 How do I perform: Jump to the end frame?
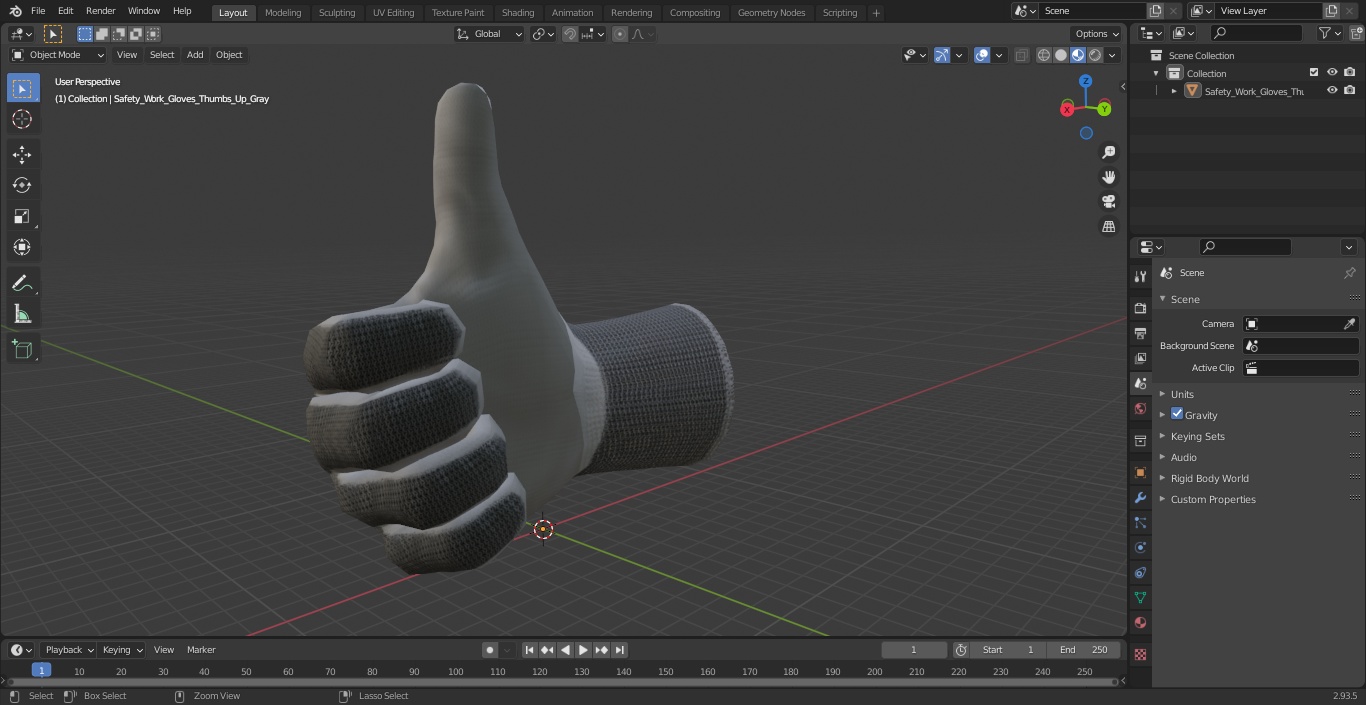tap(619, 650)
